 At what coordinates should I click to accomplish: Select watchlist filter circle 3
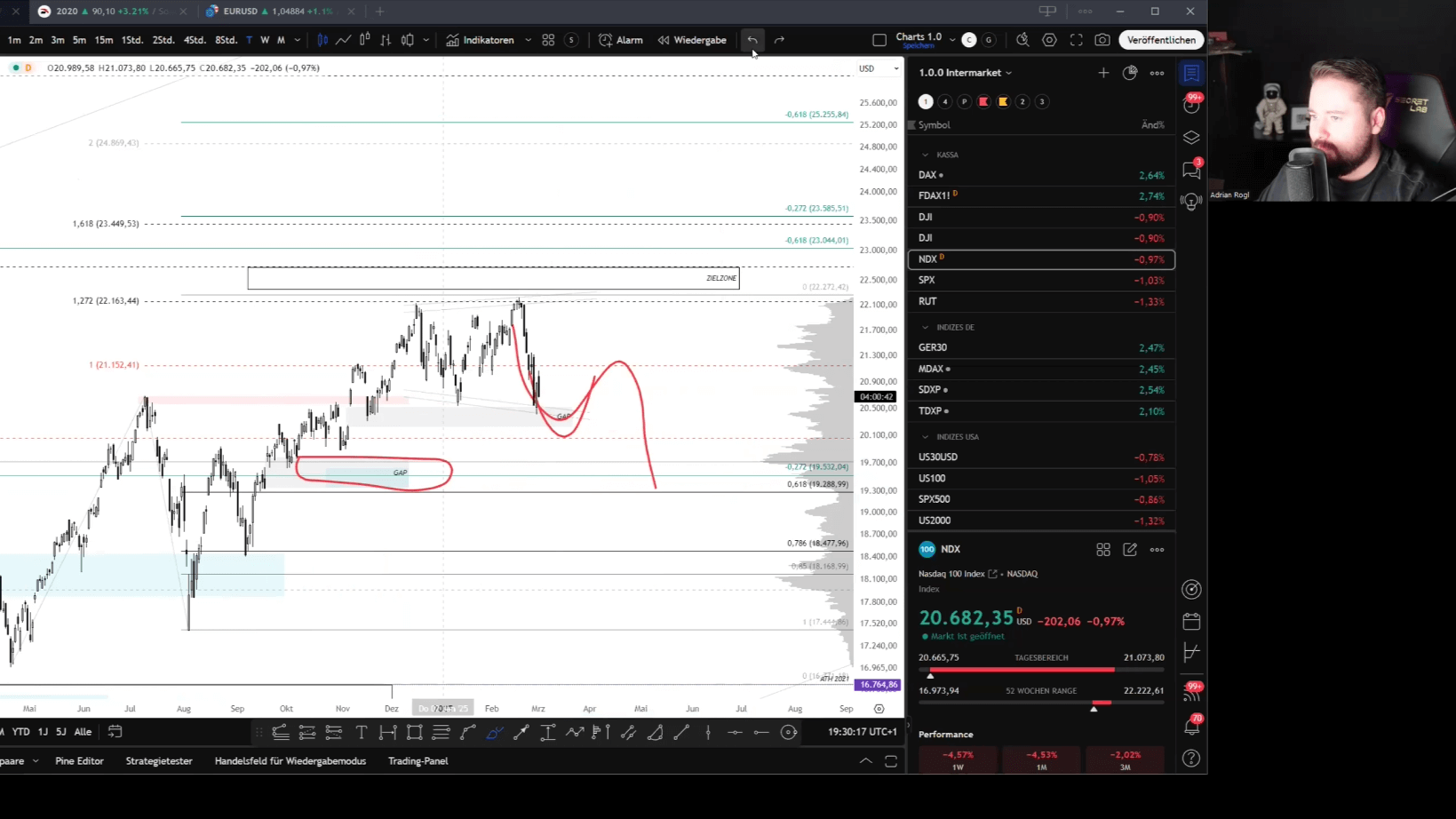click(x=1042, y=101)
